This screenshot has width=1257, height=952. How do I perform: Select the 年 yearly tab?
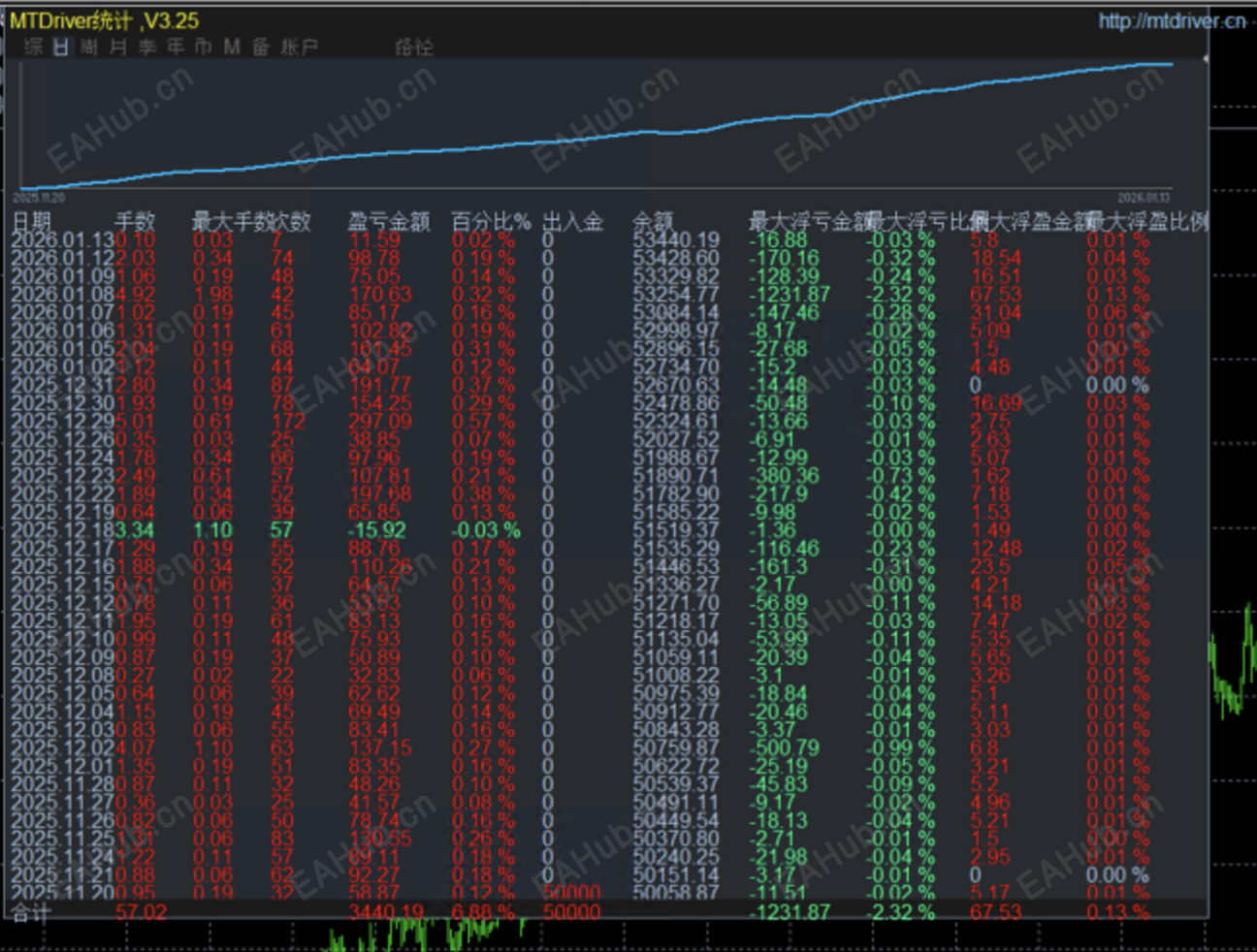click(x=176, y=47)
